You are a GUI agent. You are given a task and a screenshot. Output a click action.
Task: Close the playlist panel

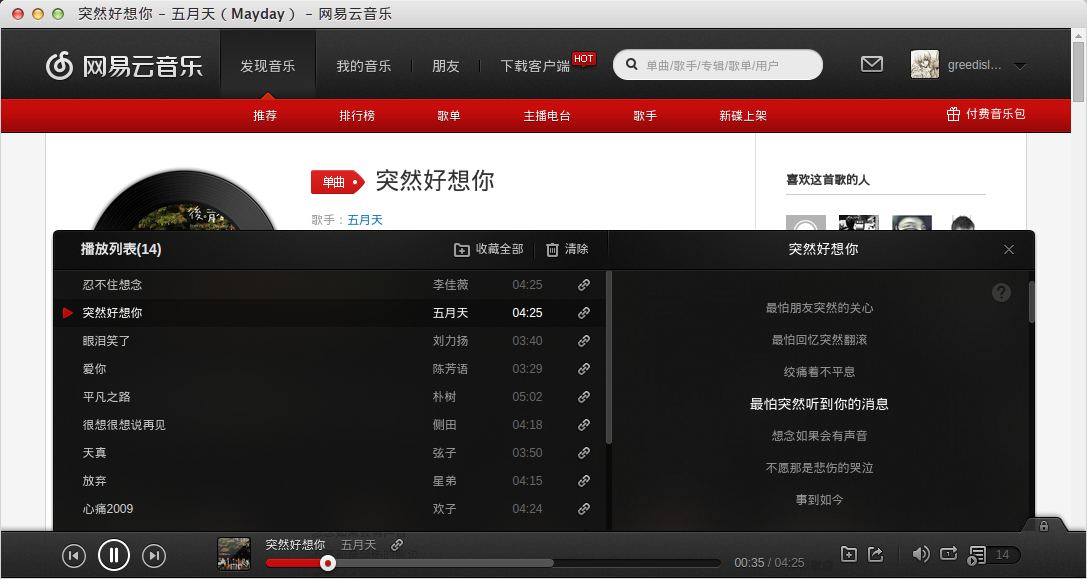click(1009, 250)
